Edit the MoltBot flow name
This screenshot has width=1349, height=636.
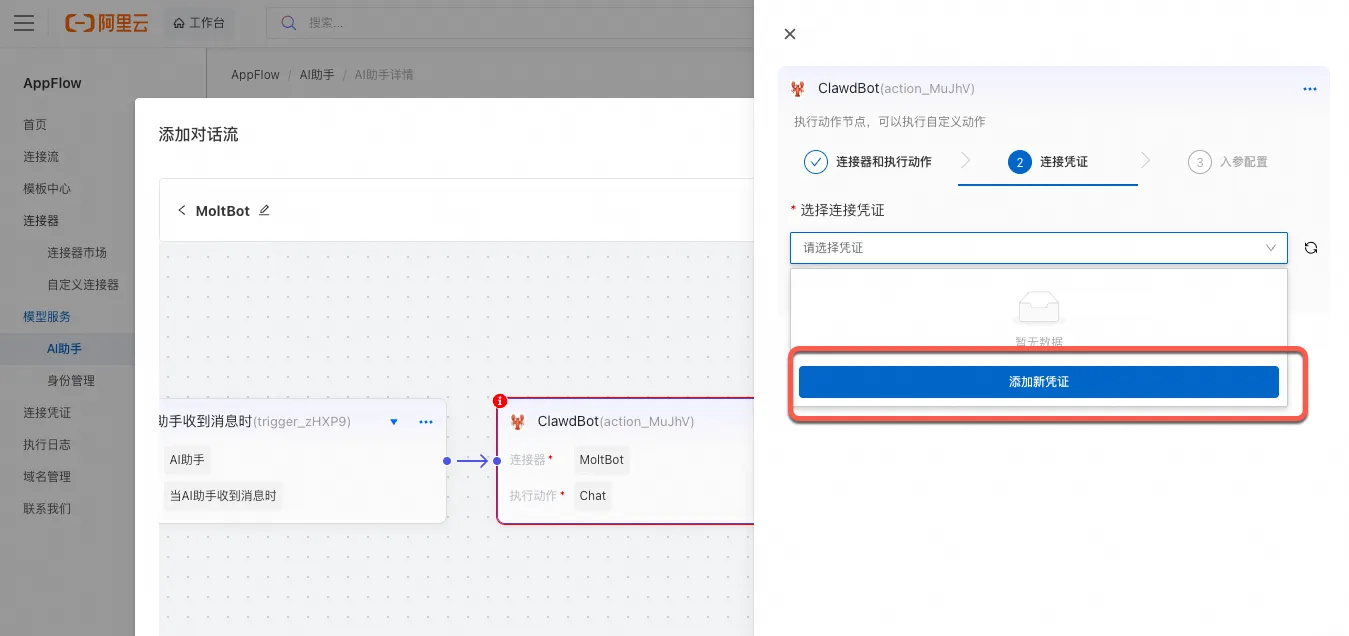[264, 210]
